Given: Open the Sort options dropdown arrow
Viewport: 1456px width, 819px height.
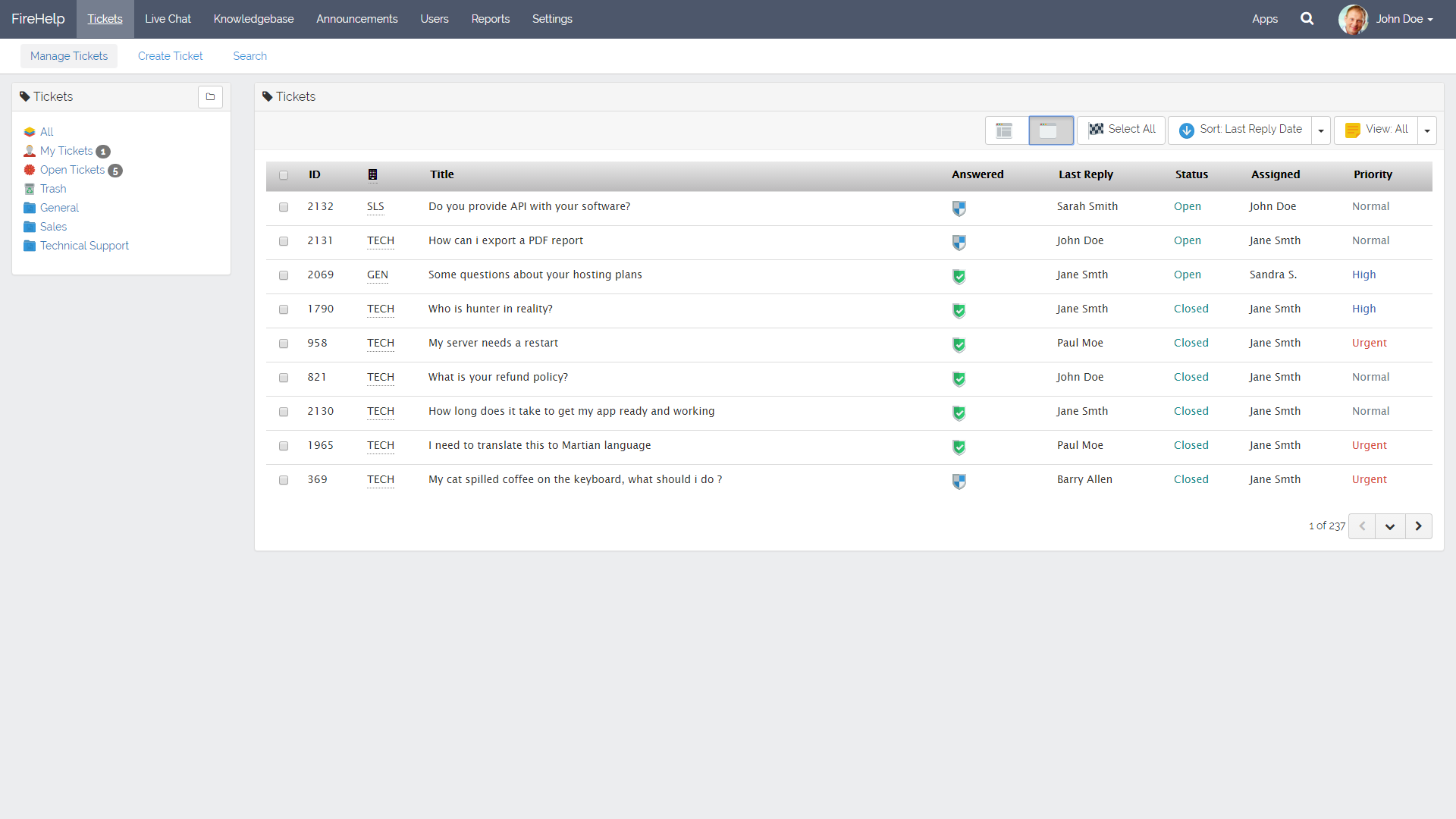Looking at the screenshot, I should coord(1321,130).
